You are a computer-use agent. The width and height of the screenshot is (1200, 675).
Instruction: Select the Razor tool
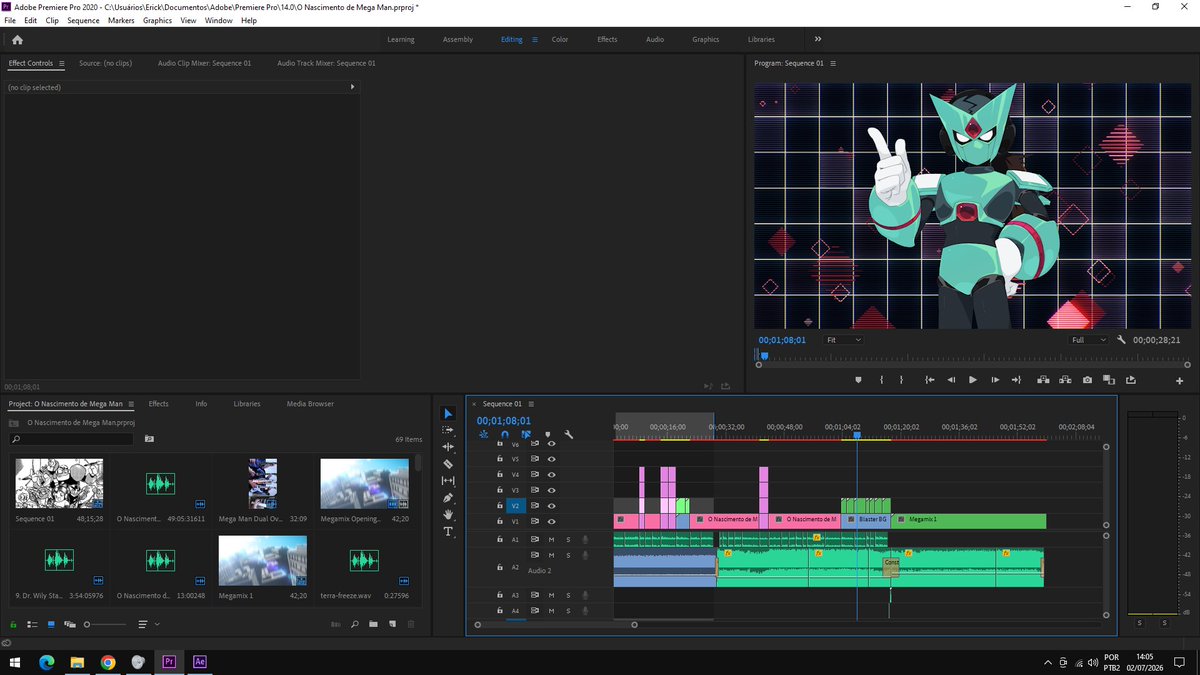click(x=448, y=464)
